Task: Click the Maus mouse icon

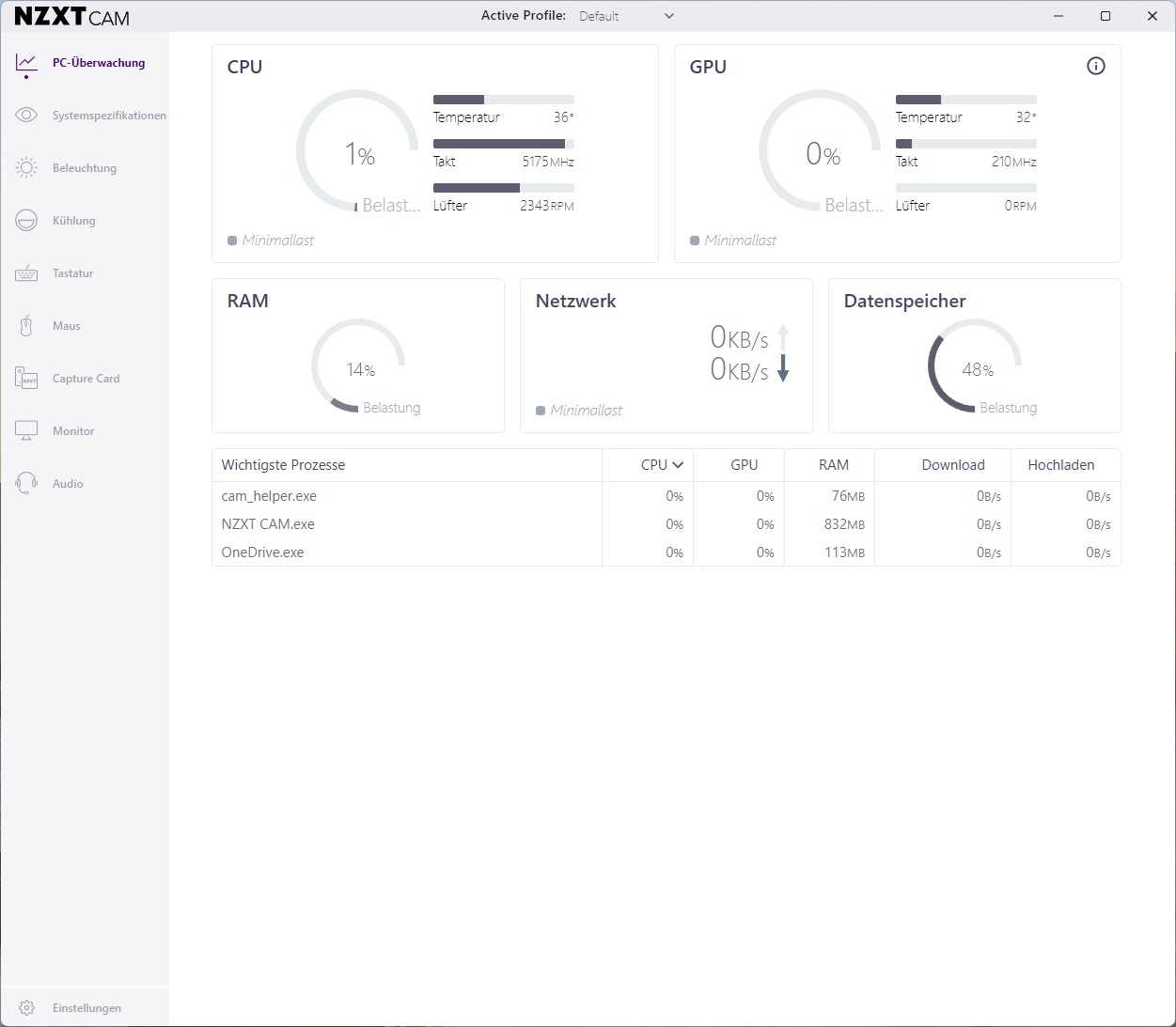Action: (x=26, y=326)
